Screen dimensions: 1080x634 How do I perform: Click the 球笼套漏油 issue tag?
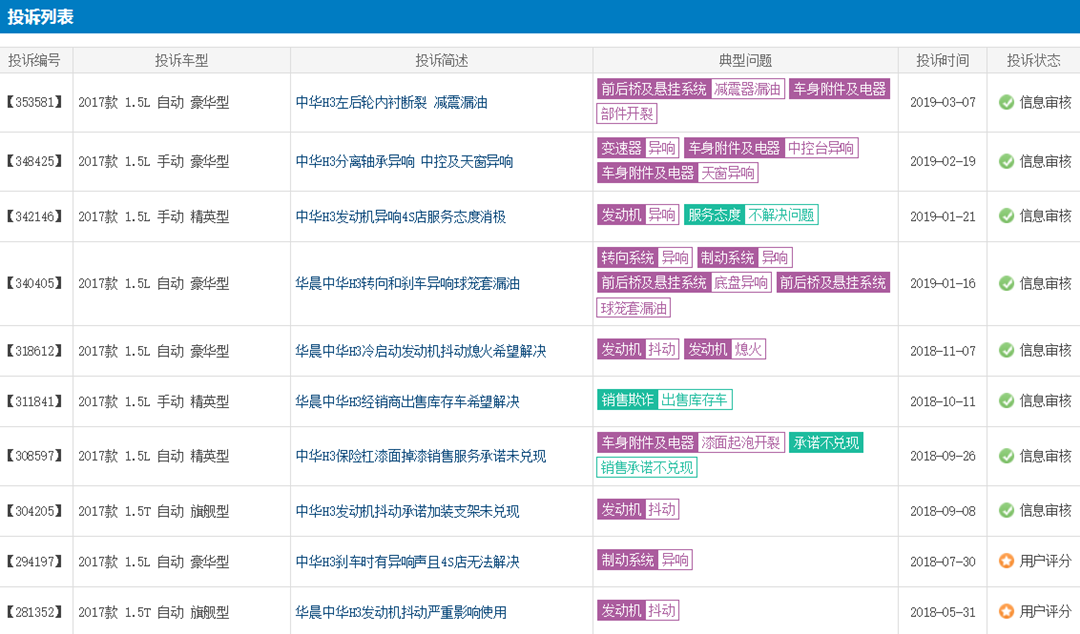(634, 308)
